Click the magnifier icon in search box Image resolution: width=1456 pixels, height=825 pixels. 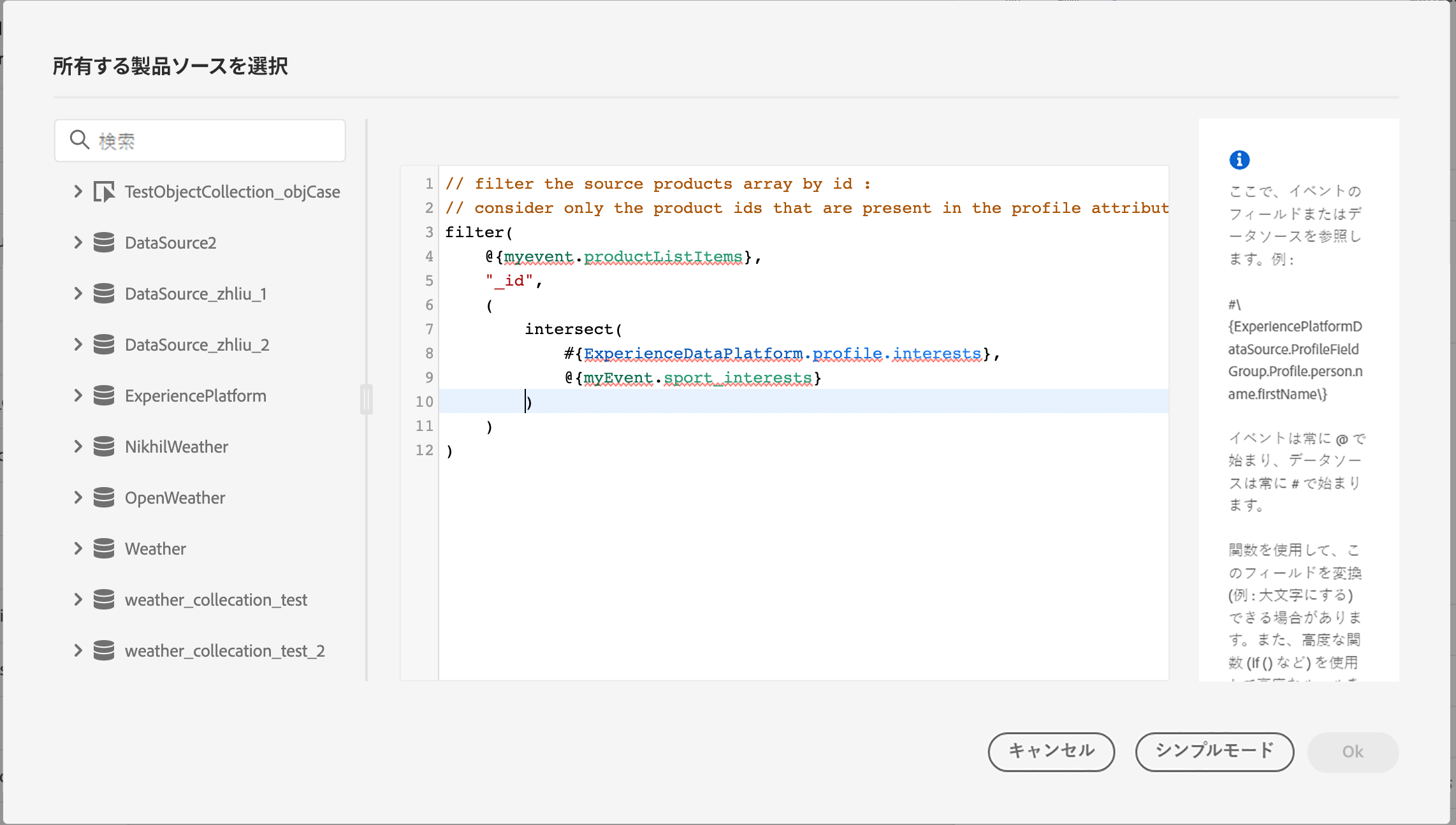80,140
